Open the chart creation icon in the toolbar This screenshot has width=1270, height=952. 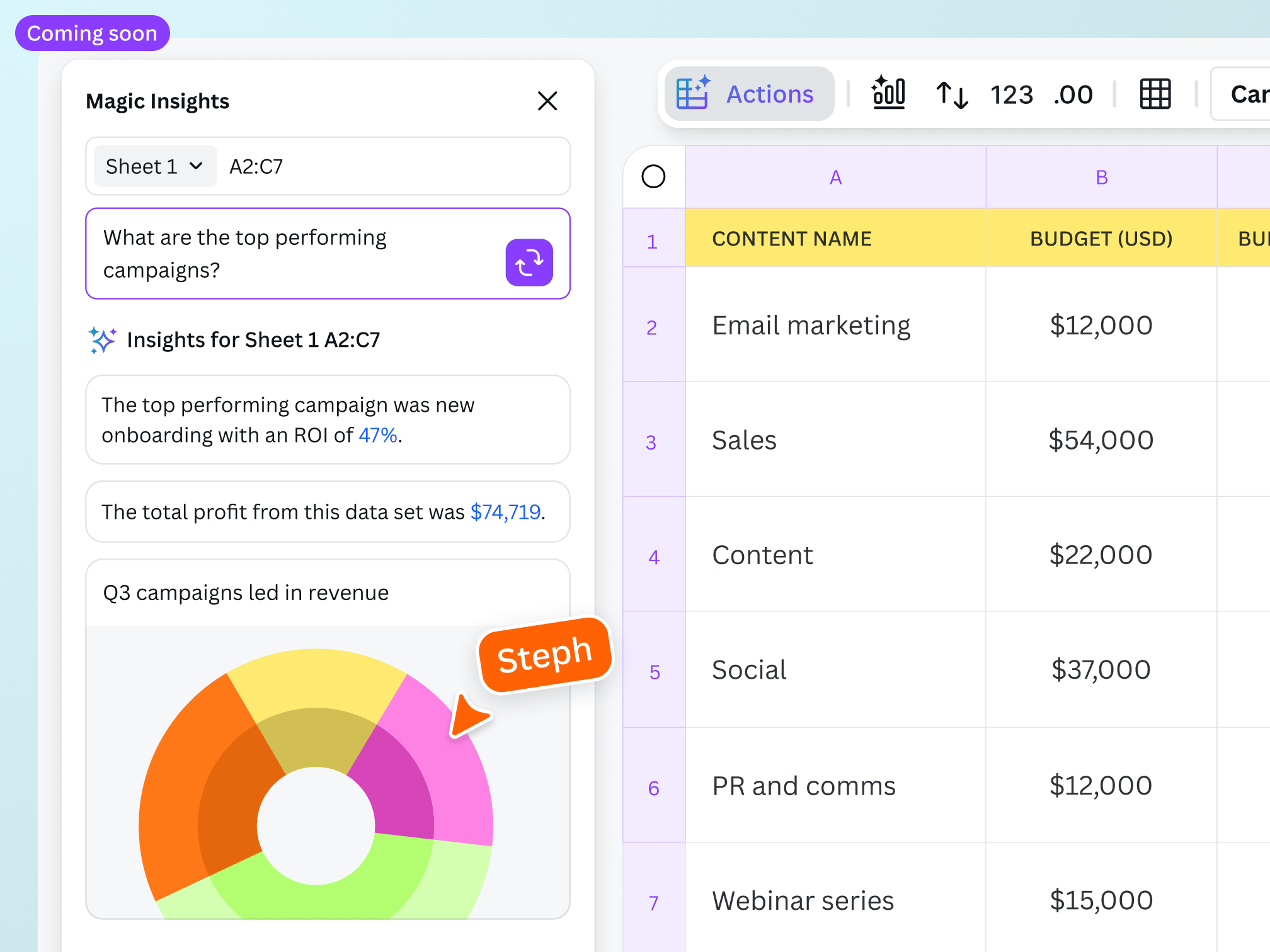pos(889,94)
